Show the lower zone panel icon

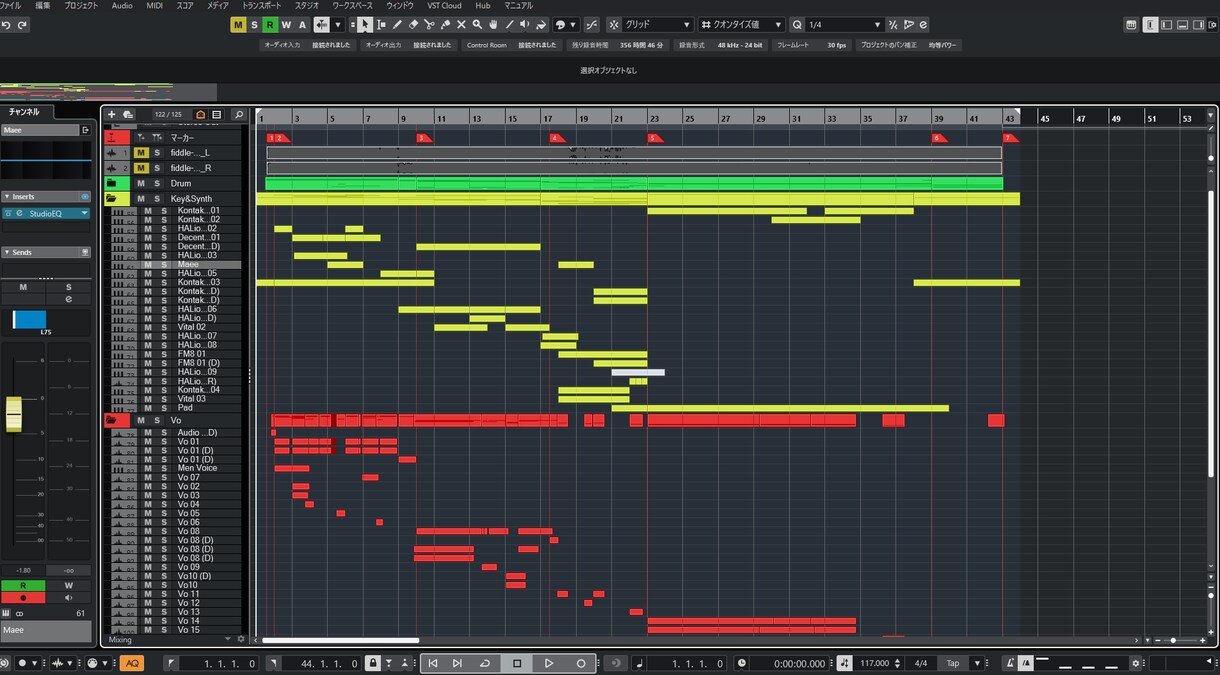(x=1183, y=24)
